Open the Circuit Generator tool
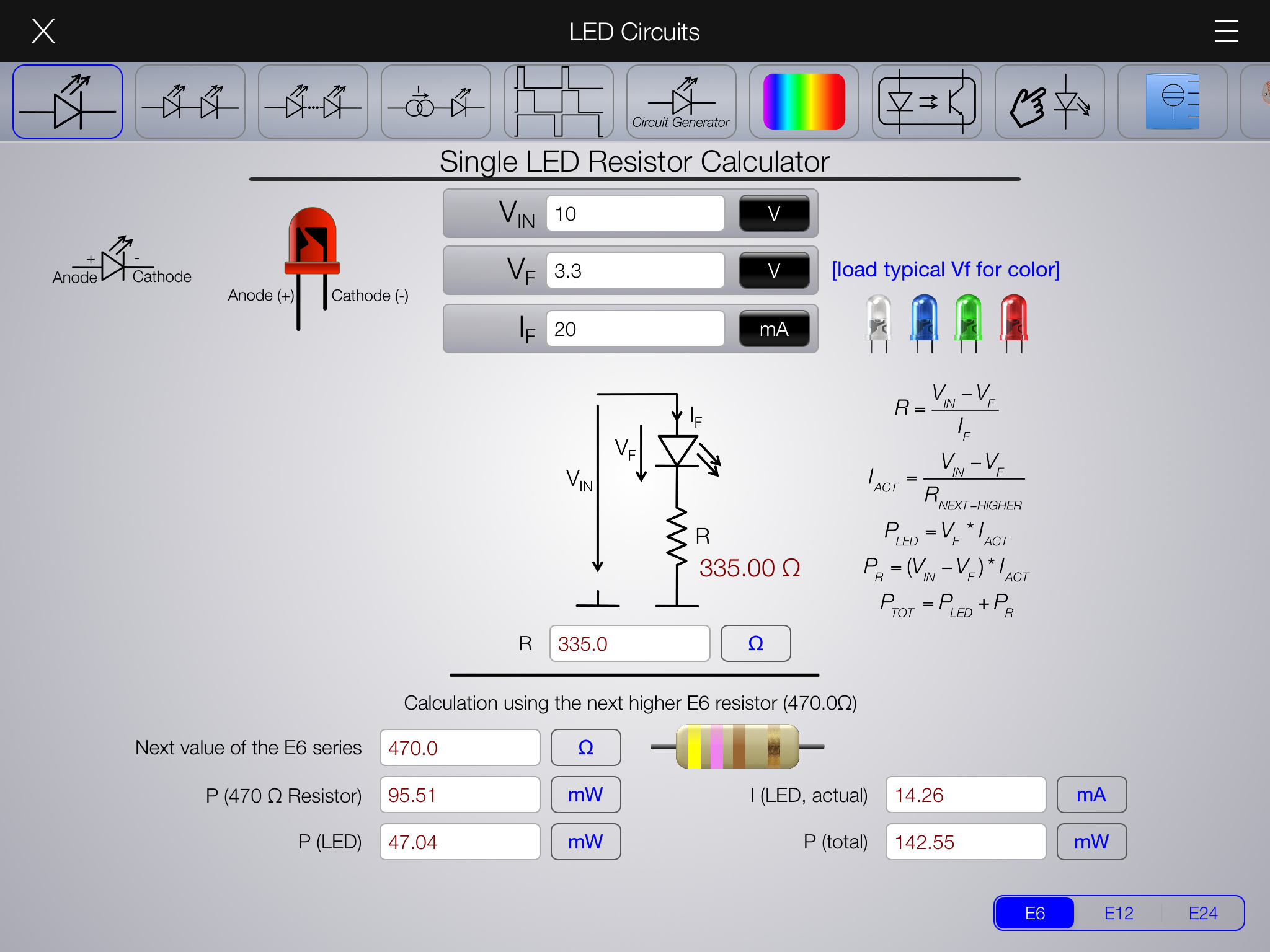Screen dimensions: 1270x952 pyautogui.click(x=681, y=102)
